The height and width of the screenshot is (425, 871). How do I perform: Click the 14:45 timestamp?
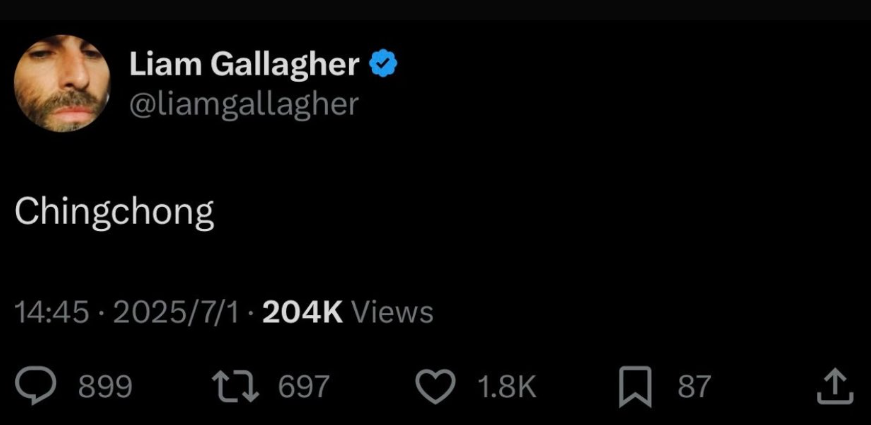click(52, 312)
